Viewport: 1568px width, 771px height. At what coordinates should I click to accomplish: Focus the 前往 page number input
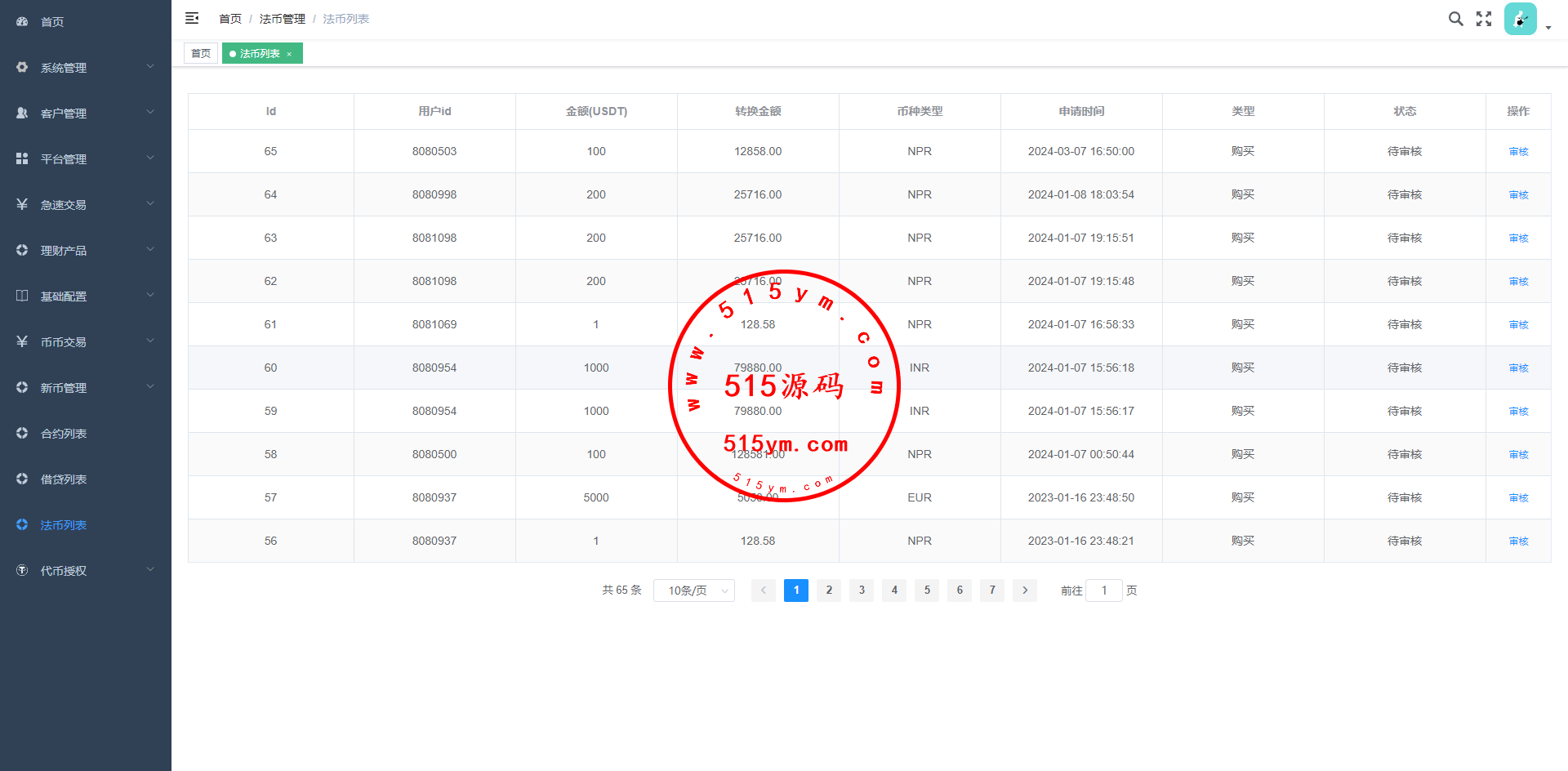(1104, 591)
